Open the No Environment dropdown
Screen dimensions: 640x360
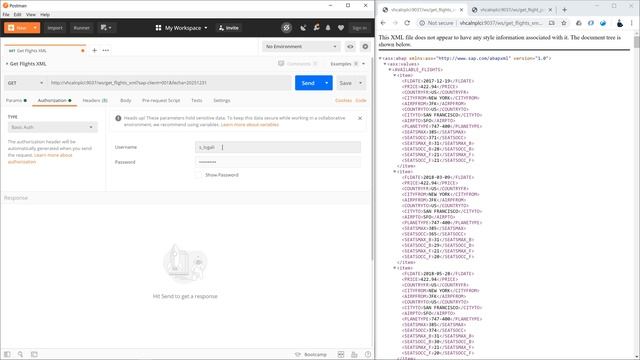click(301, 47)
